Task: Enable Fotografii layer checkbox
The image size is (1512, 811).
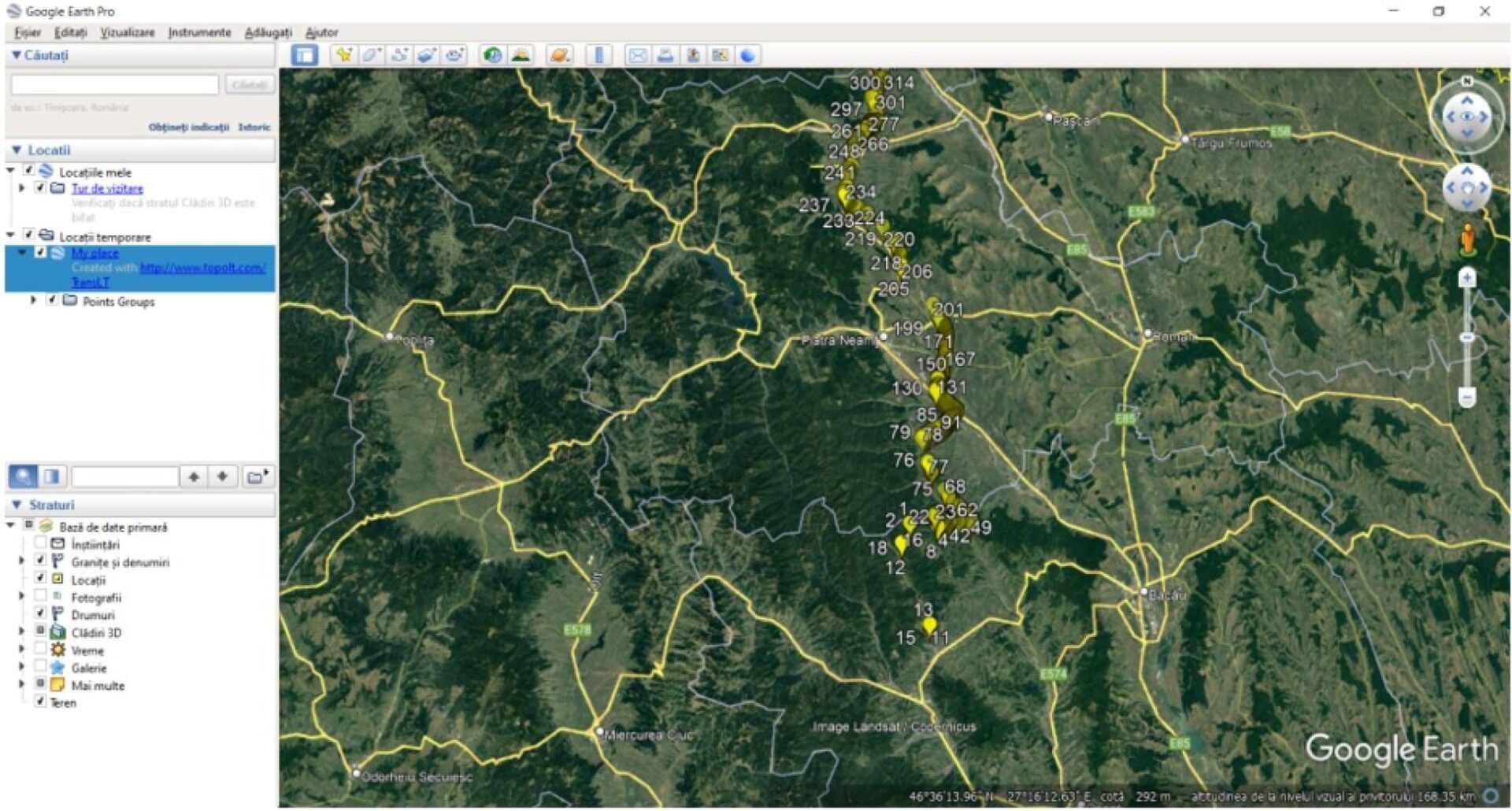Action: tap(40, 596)
